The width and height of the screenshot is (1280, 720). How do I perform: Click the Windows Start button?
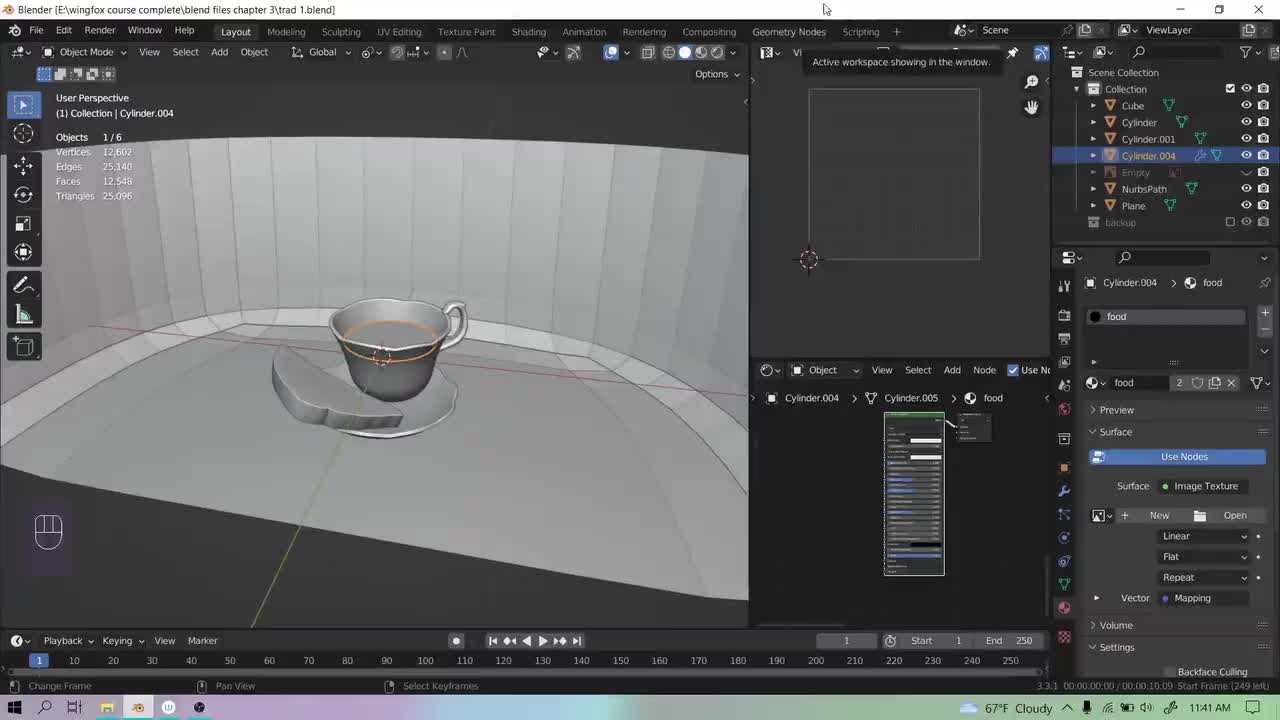14,708
